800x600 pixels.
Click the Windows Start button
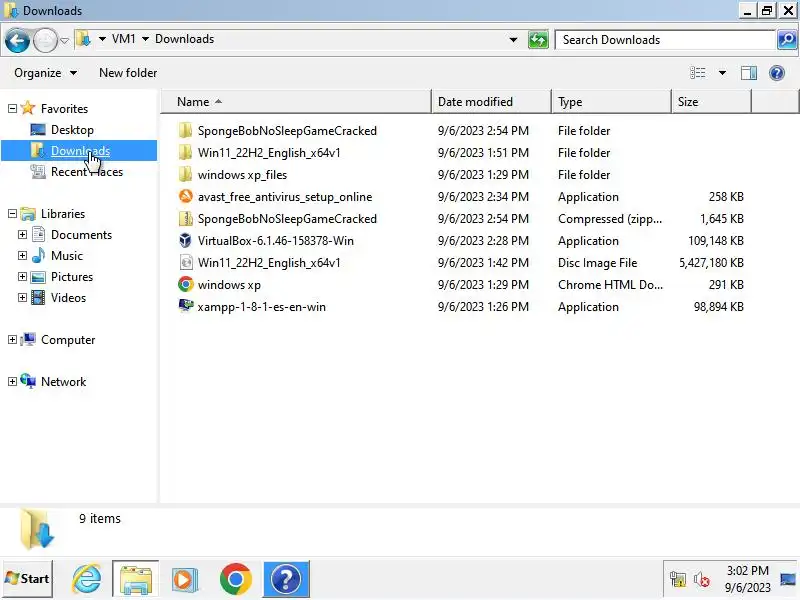point(27,579)
